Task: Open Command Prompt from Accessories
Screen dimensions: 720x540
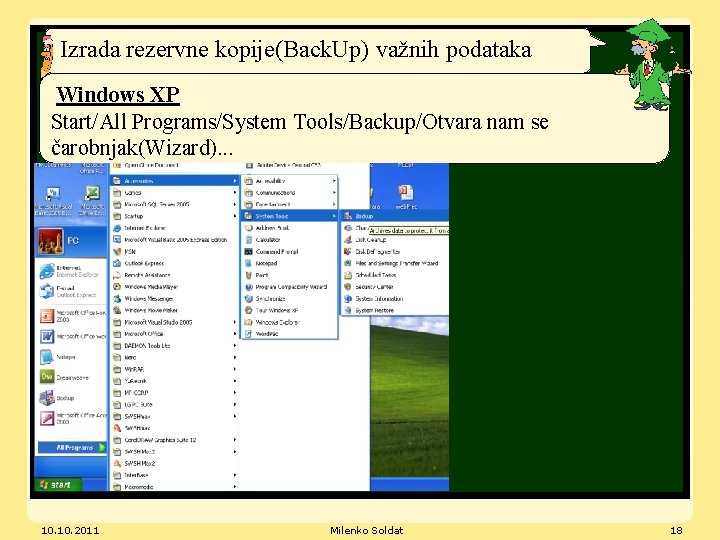Action: pyautogui.click(x=290, y=252)
